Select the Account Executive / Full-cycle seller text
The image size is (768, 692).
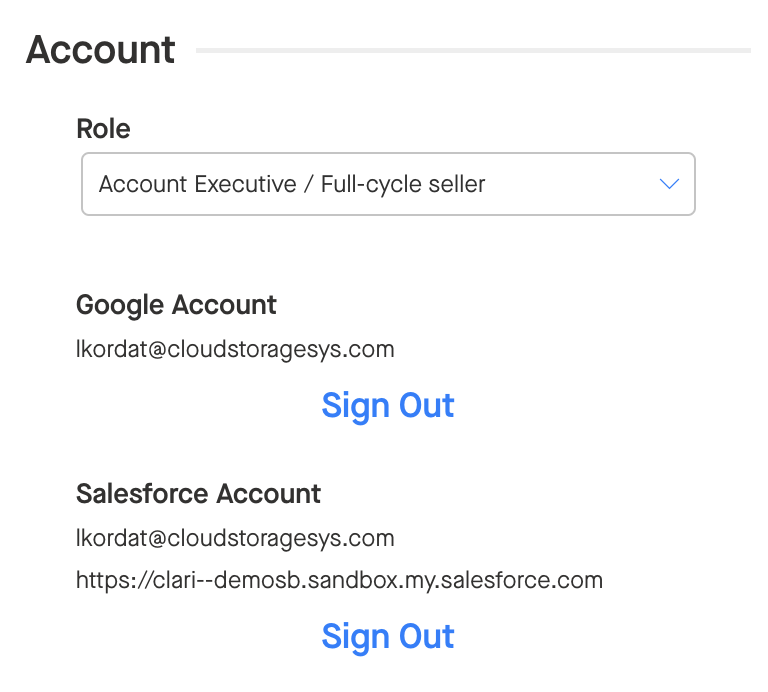(292, 184)
